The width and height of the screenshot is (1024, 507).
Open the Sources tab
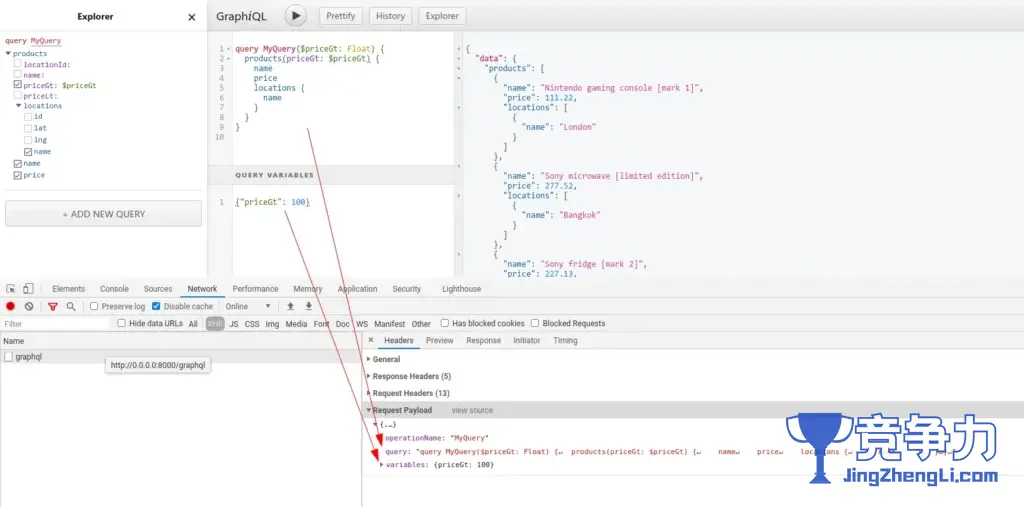tap(158, 289)
